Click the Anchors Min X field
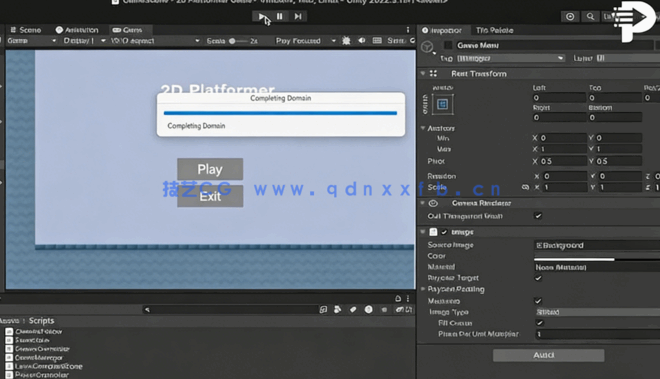This screenshot has height=379, width=660. pyautogui.click(x=563, y=138)
